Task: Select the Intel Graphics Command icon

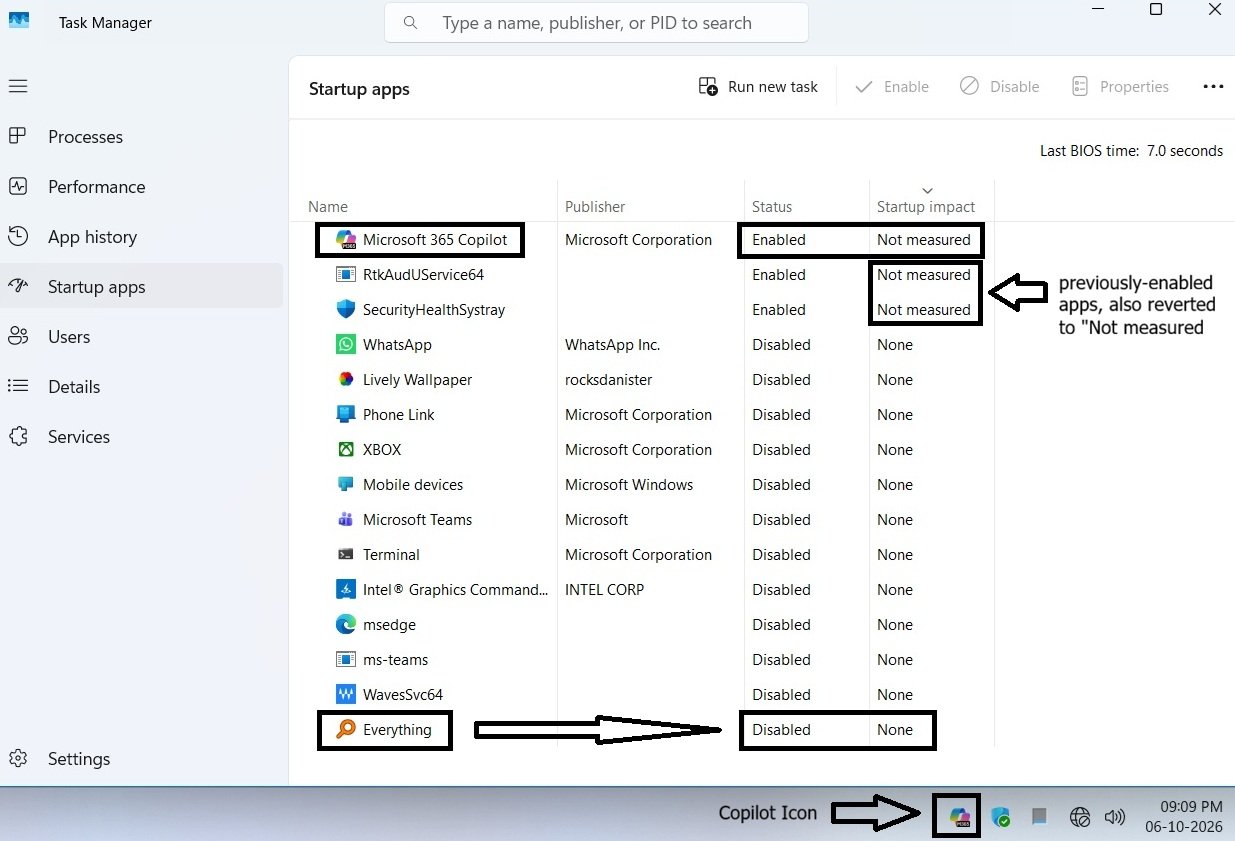Action: [x=346, y=590]
